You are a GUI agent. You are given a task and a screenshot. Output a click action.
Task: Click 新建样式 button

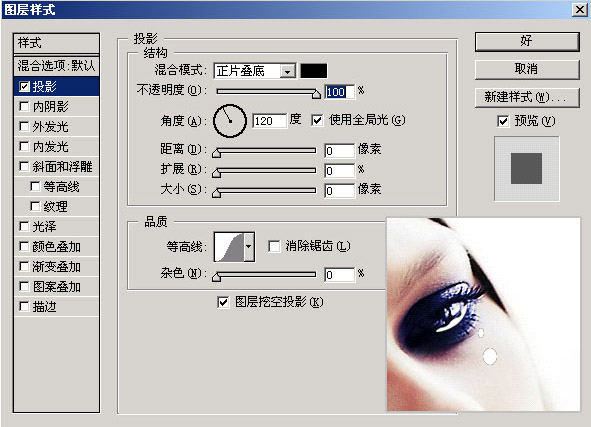tap(527, 97)
